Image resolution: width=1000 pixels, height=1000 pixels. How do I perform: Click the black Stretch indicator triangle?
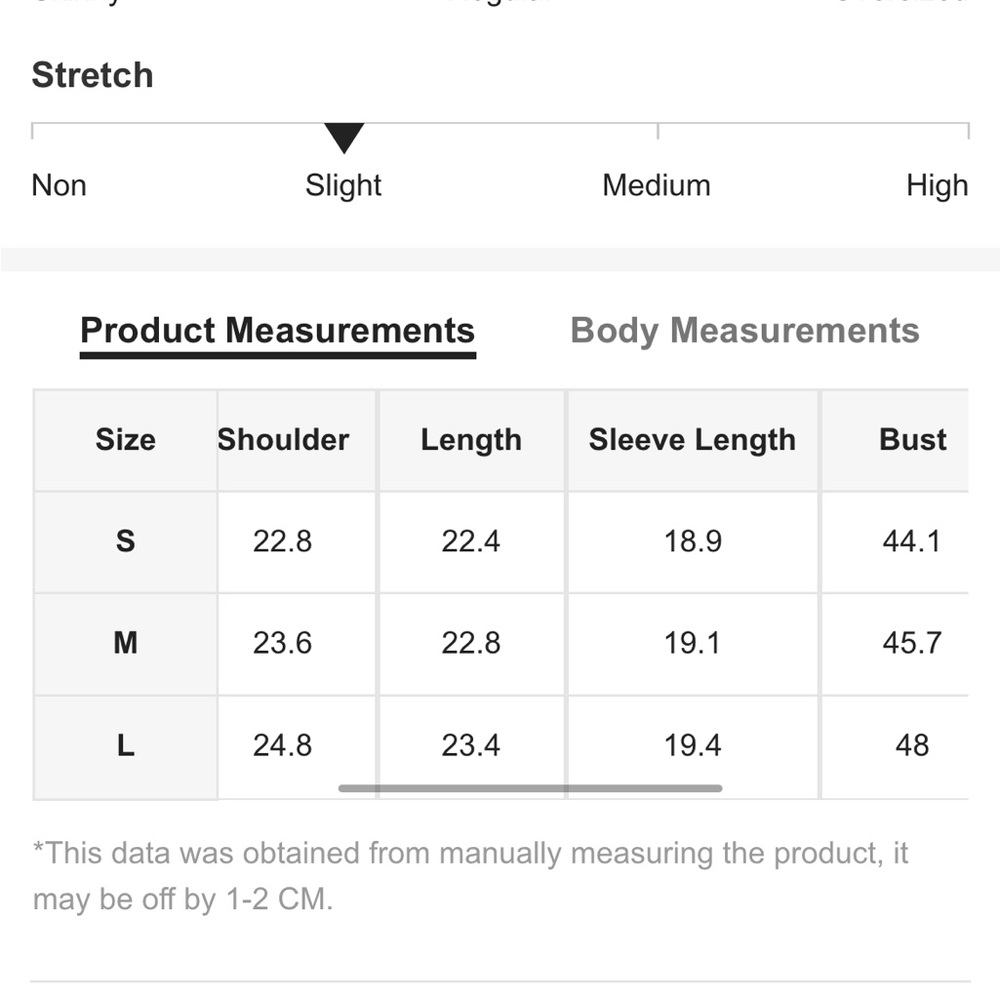pyautogui.click(x=344, y=138)
